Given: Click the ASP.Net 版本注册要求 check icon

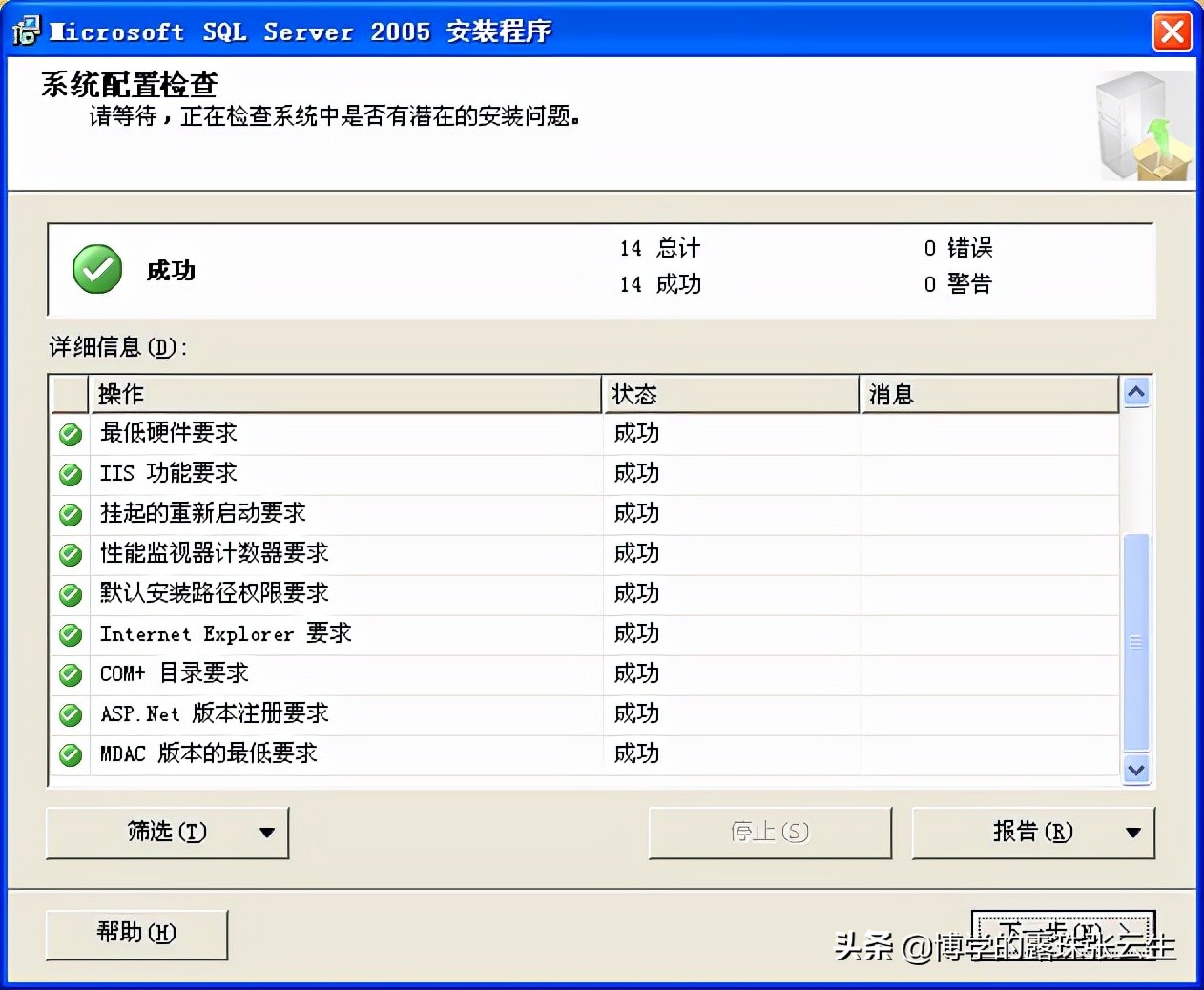Looking at the screenshot, I should click(70, 714).
